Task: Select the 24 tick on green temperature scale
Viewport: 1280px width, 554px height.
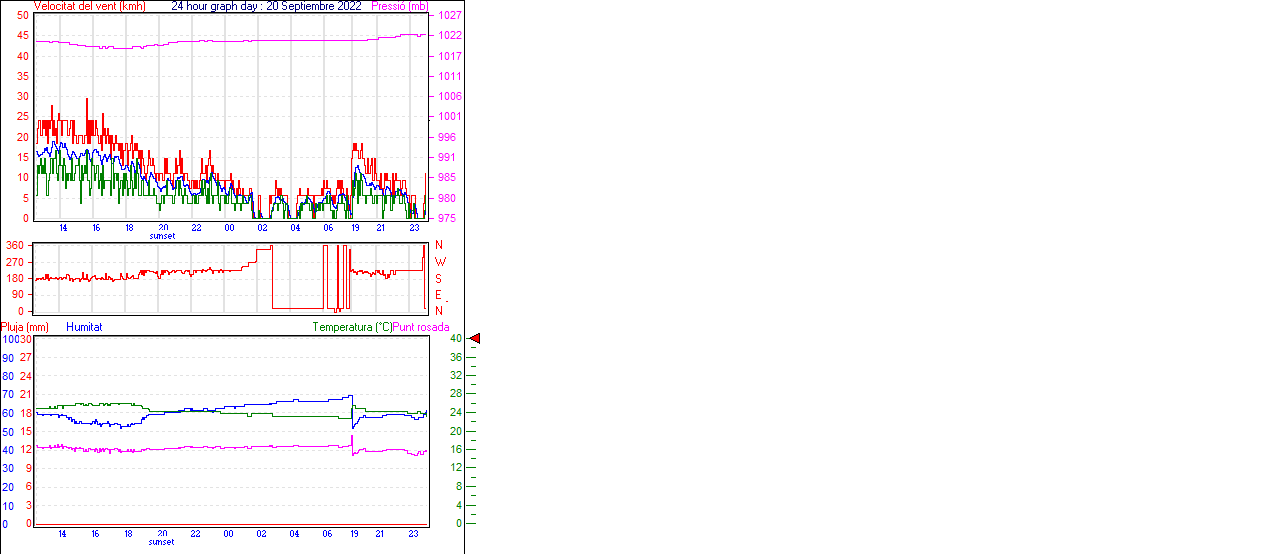Action: (455, 413)
